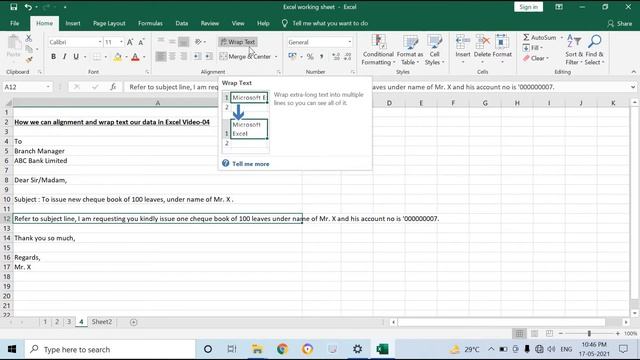The width and height of the screenshot is (640, 360).
Task: Click the Accounting Number Format icon
Action: point(292,56)
